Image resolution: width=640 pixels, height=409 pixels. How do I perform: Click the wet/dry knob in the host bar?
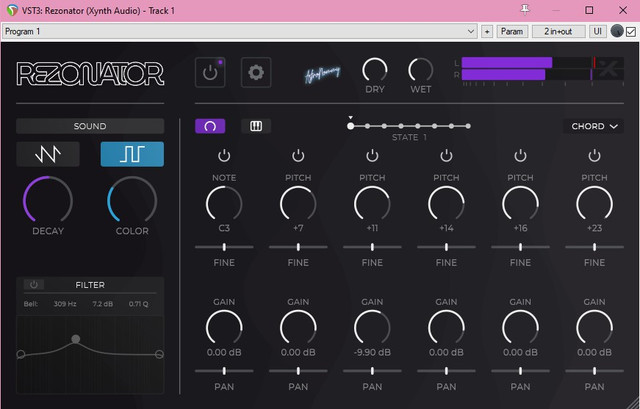click(x=617, y=31)
